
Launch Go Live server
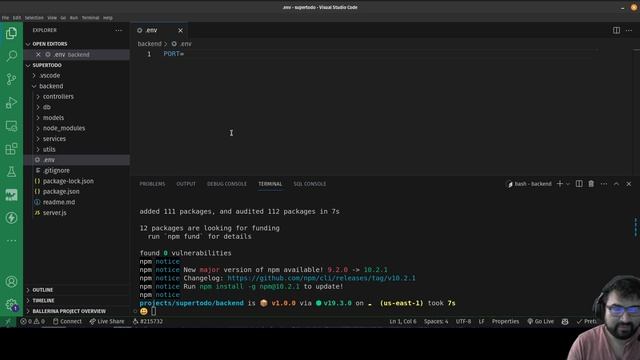540,322
